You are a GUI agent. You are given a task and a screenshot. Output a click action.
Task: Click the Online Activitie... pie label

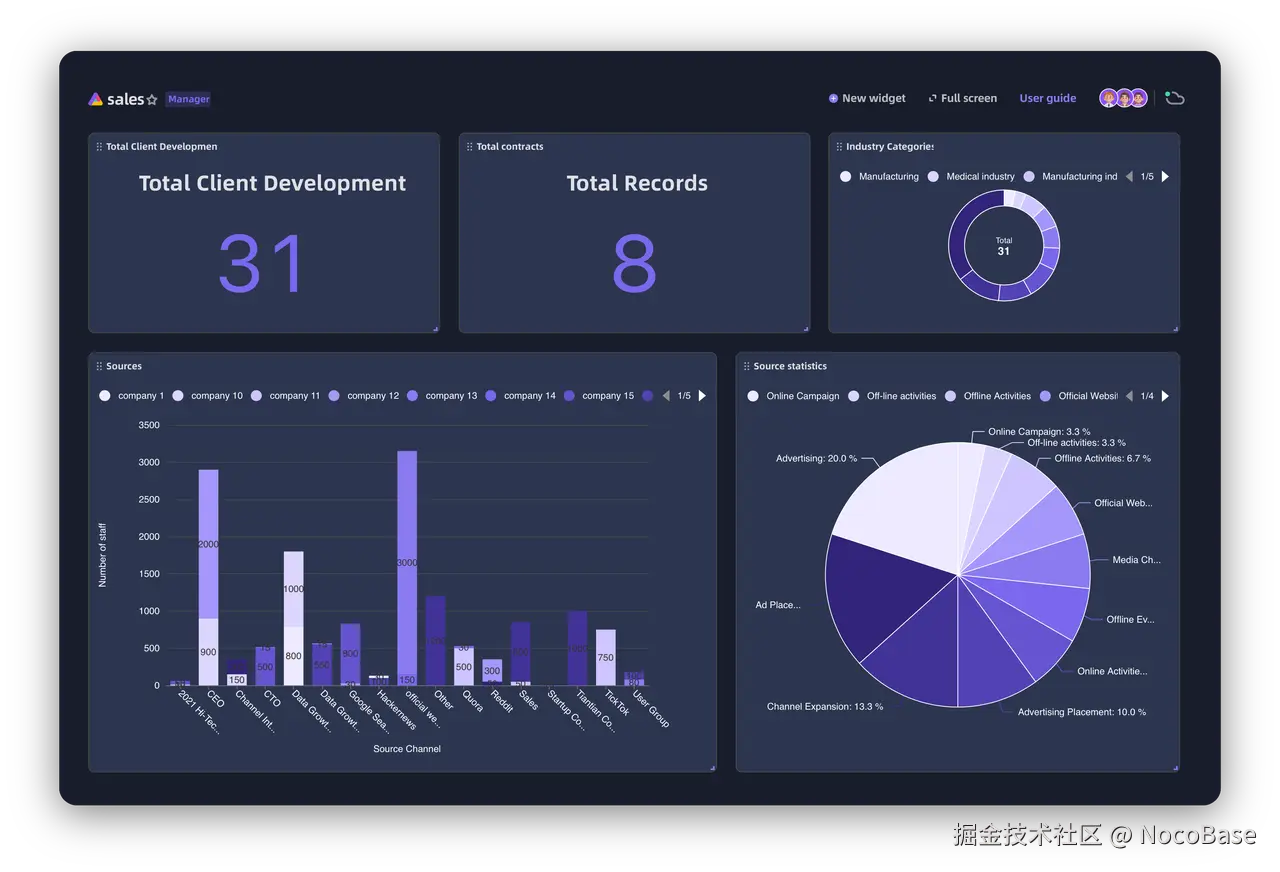[x=1112, y=671]
